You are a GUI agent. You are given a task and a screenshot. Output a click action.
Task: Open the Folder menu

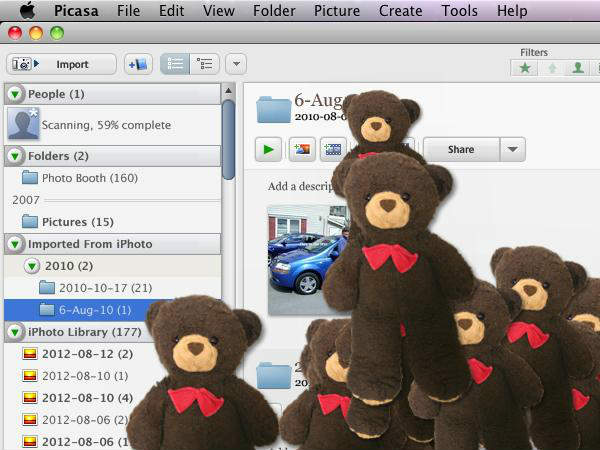274,11
